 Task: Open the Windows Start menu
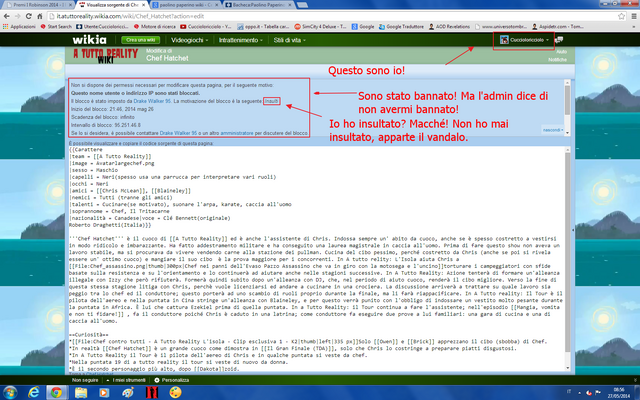pyautogui.click(x=9, y=393)
